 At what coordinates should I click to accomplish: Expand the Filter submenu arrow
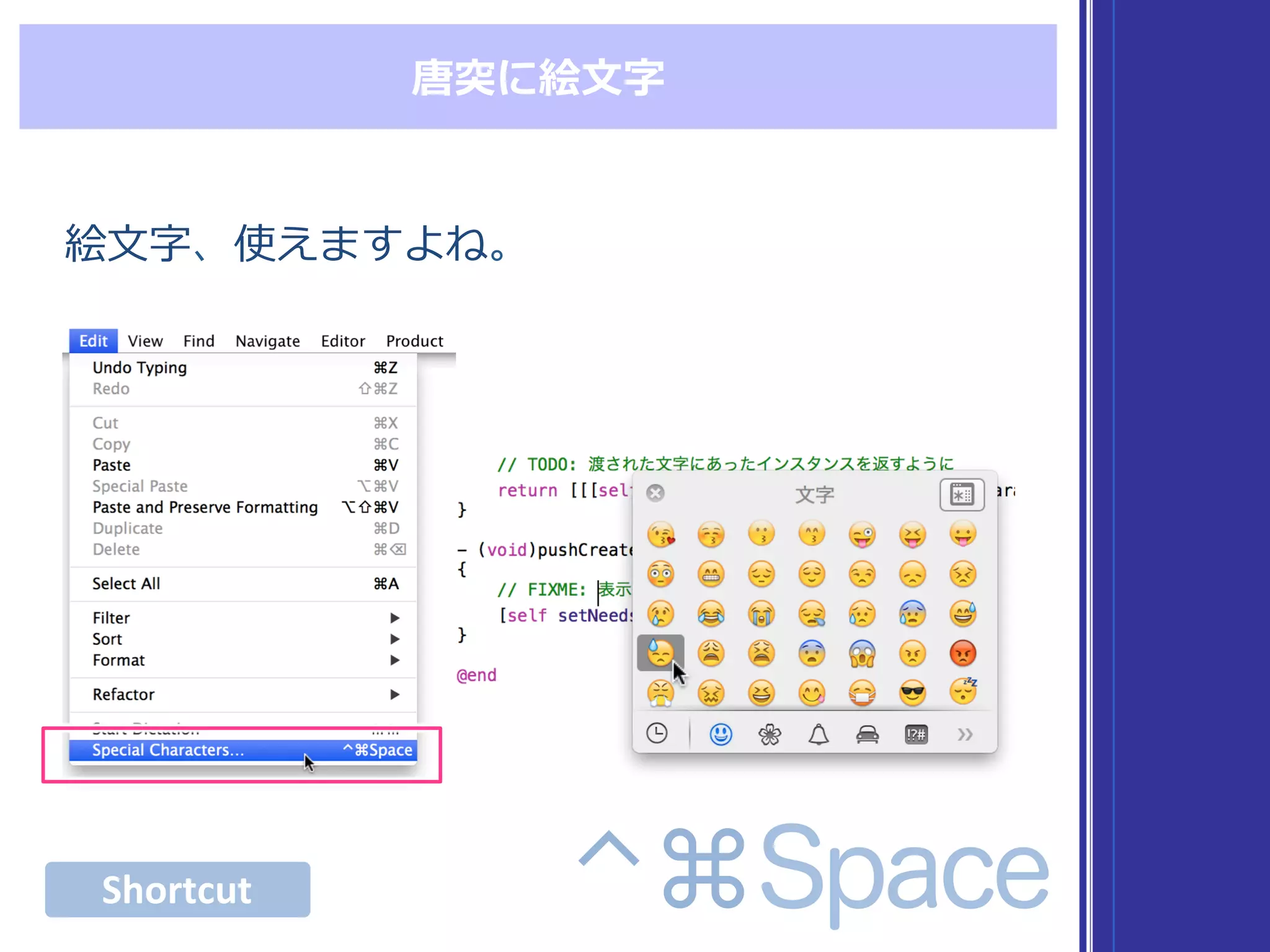tap(394, 618)
